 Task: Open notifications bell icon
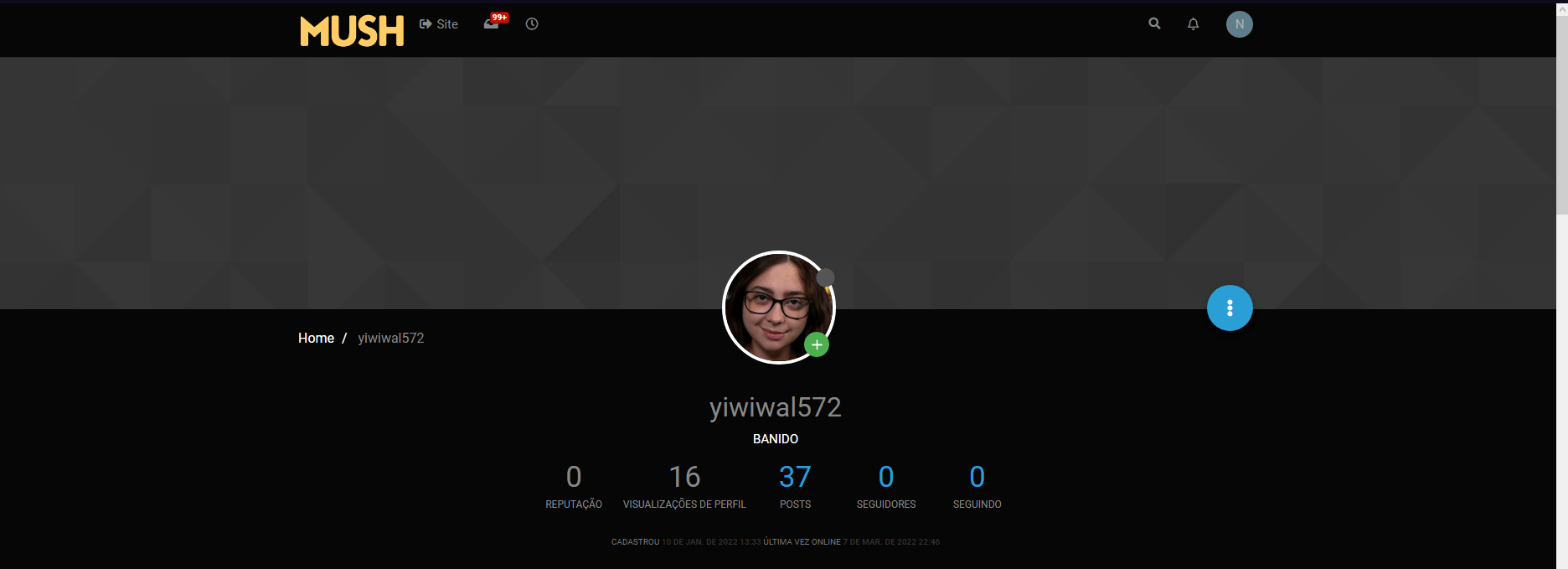point(1193,23)
